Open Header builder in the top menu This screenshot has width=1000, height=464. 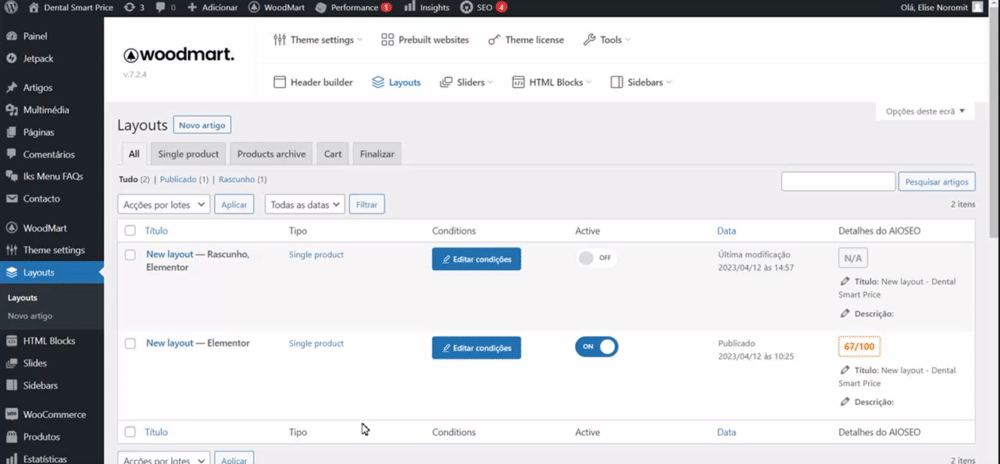point(312,82)
